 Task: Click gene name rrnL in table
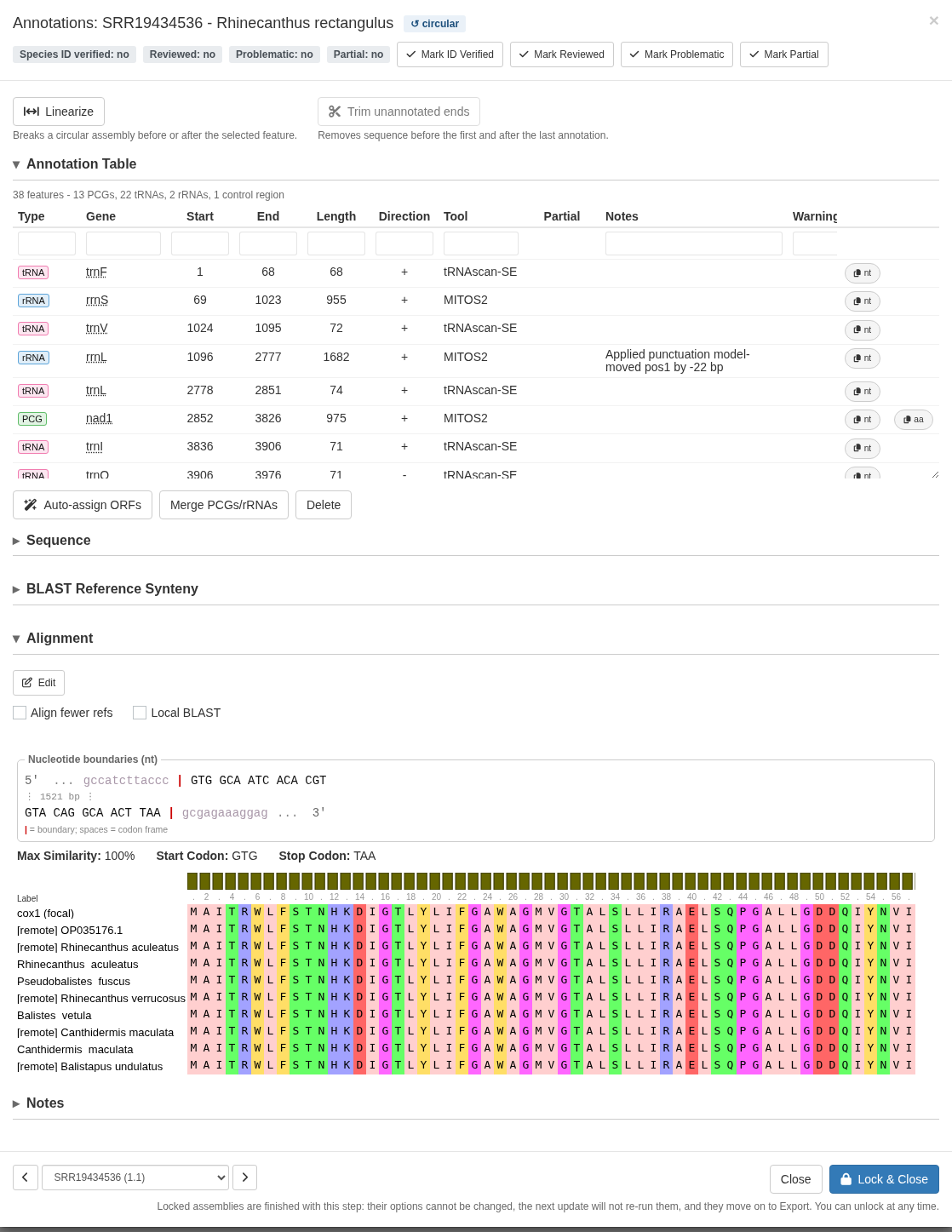96,357
